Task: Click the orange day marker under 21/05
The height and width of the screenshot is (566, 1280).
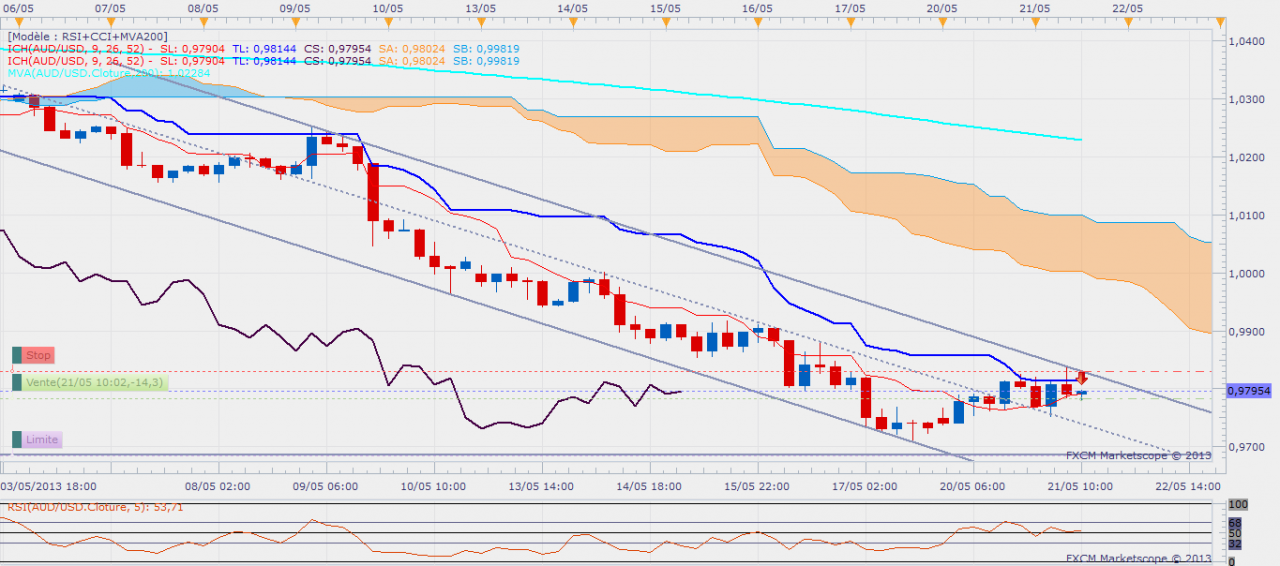Action: (1035, 23)
